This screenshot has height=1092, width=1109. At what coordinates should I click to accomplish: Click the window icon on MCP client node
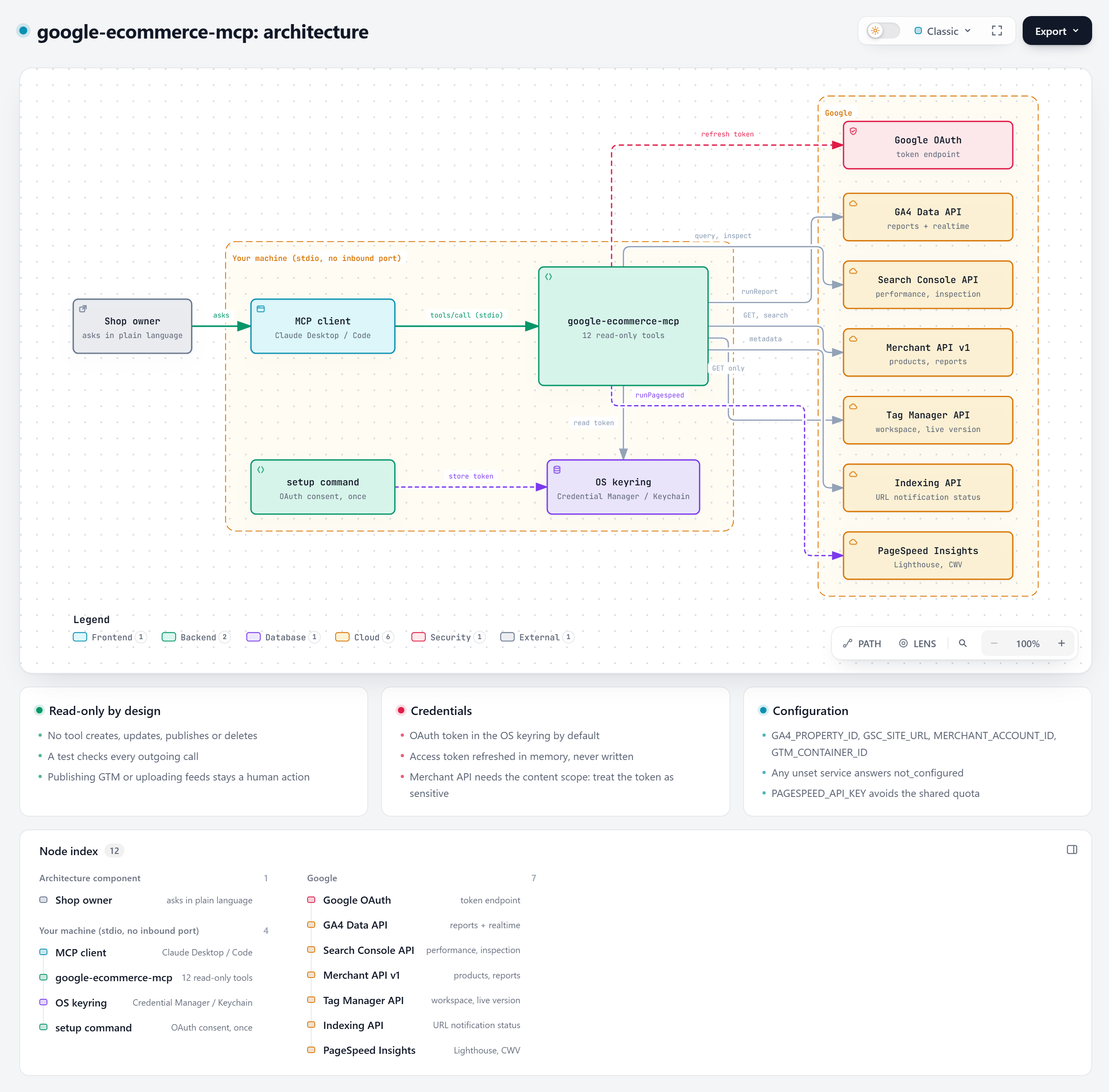[261, 309]
